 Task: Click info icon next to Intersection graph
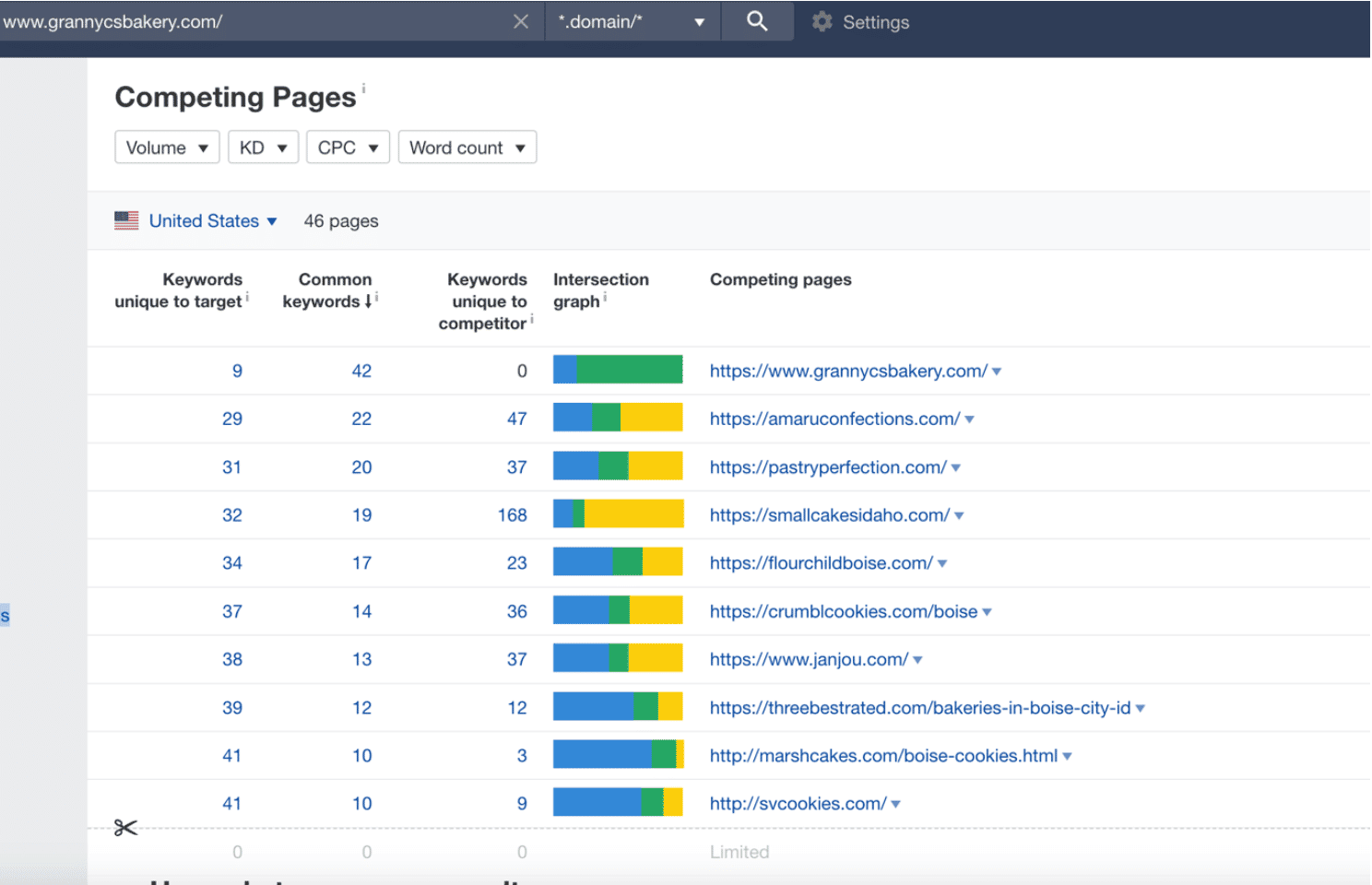(605, 297)
